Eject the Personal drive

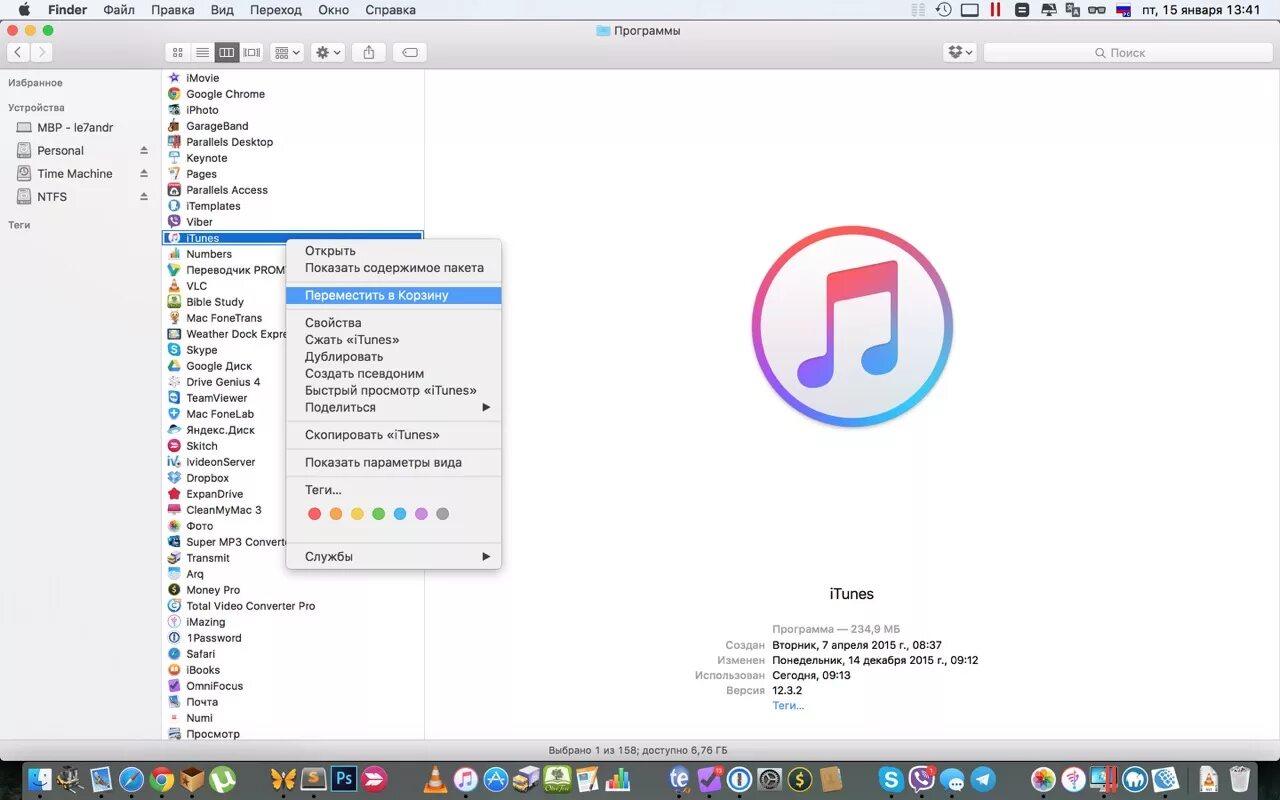pyautogui.click(x=144, y=151)
